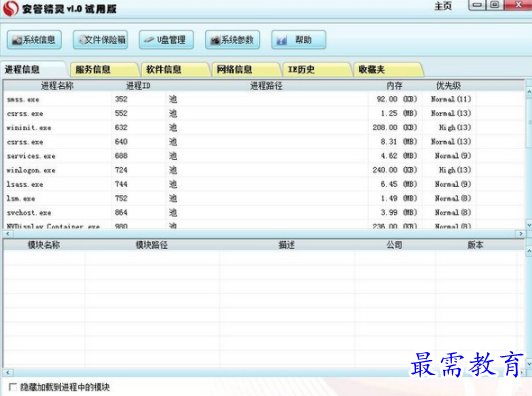Select the services.exe process row

coord(264,156)
